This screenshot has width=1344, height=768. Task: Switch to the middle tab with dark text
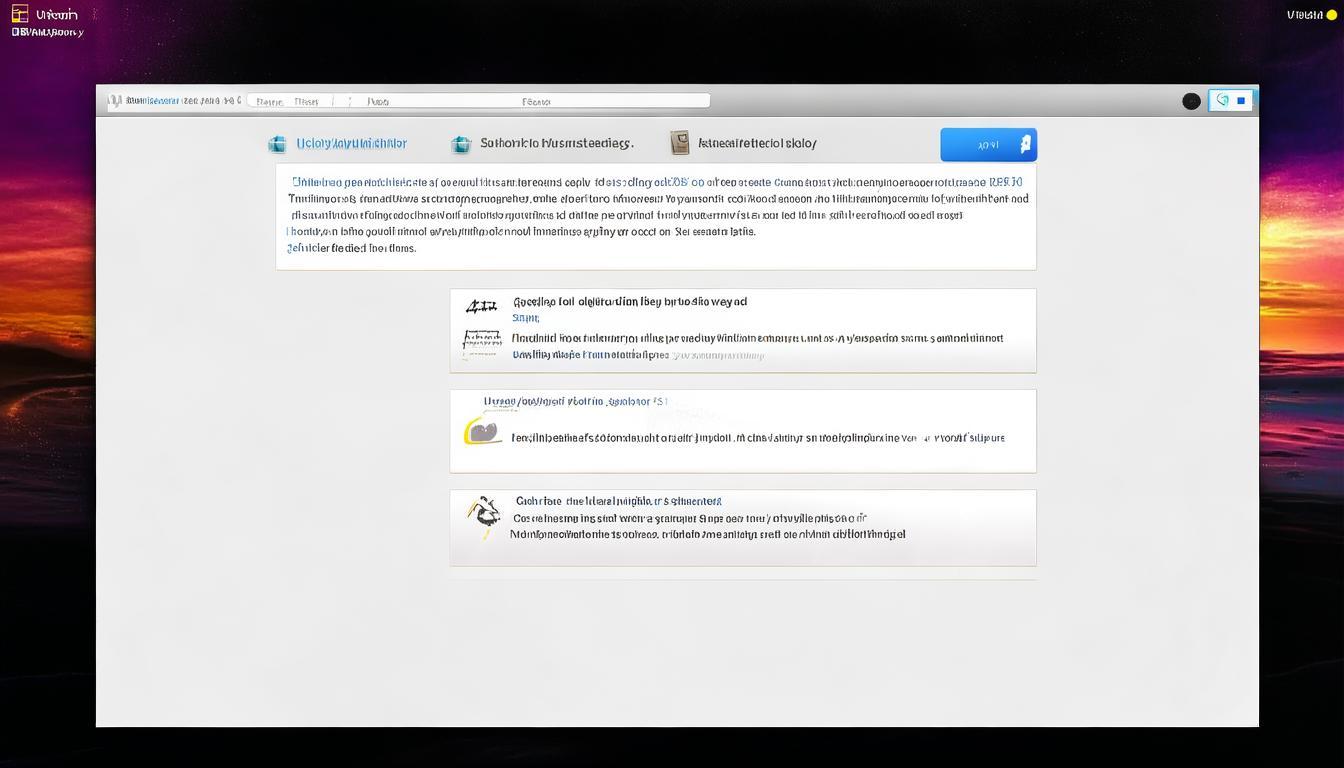tap(556, 144)
